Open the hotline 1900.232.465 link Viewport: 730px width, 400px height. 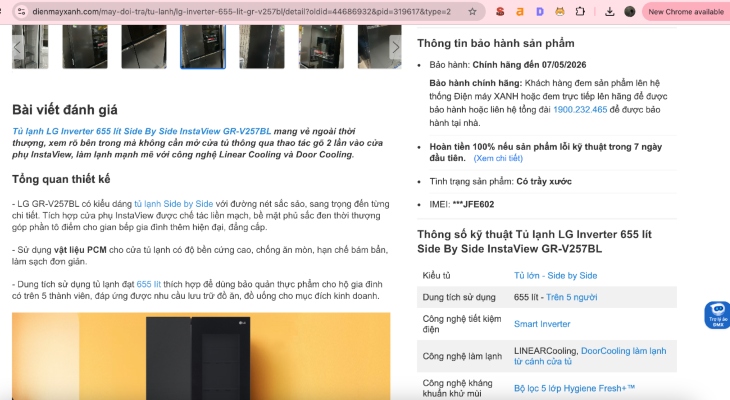580,109
